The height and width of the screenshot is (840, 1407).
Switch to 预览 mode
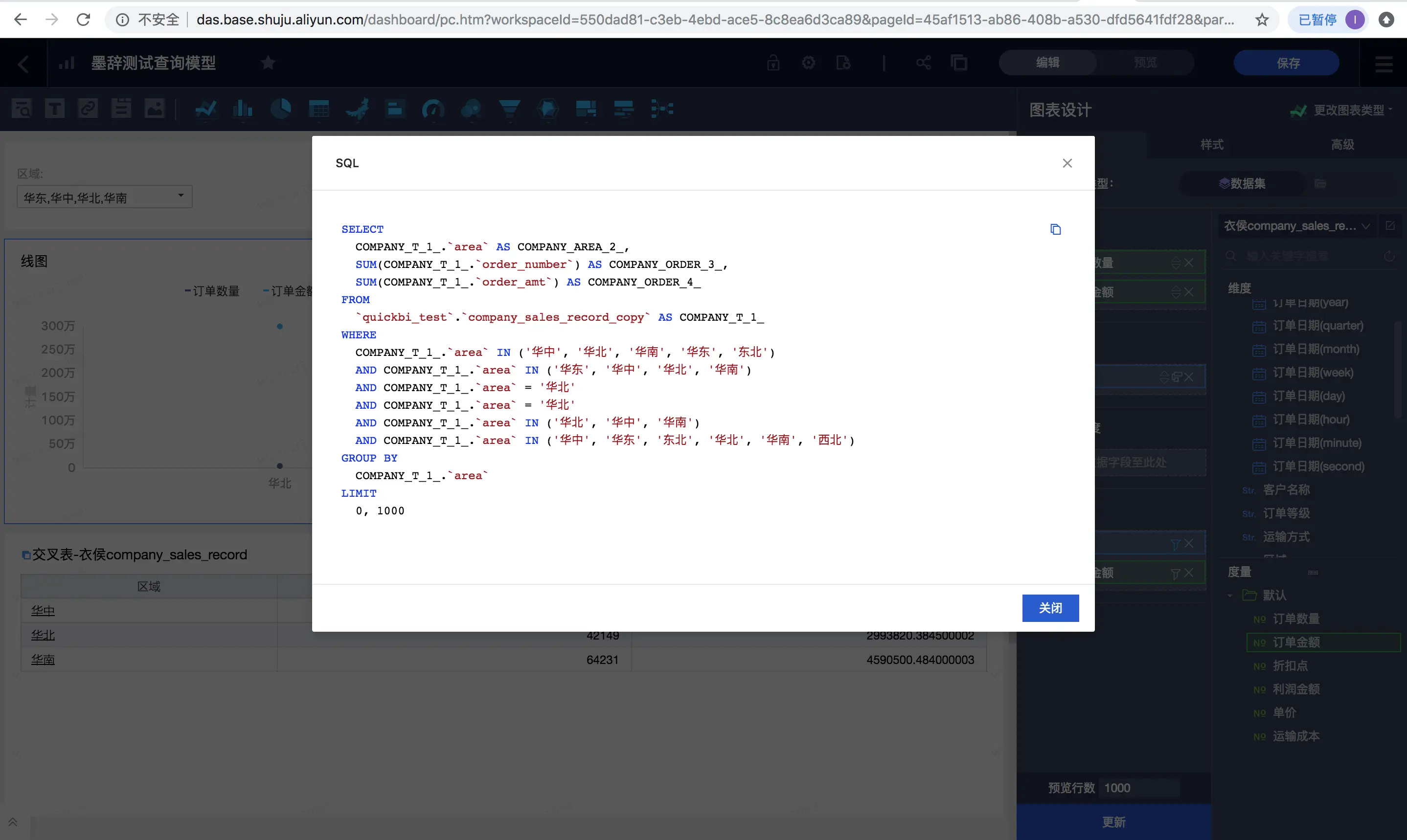(x=1145, y=63)
